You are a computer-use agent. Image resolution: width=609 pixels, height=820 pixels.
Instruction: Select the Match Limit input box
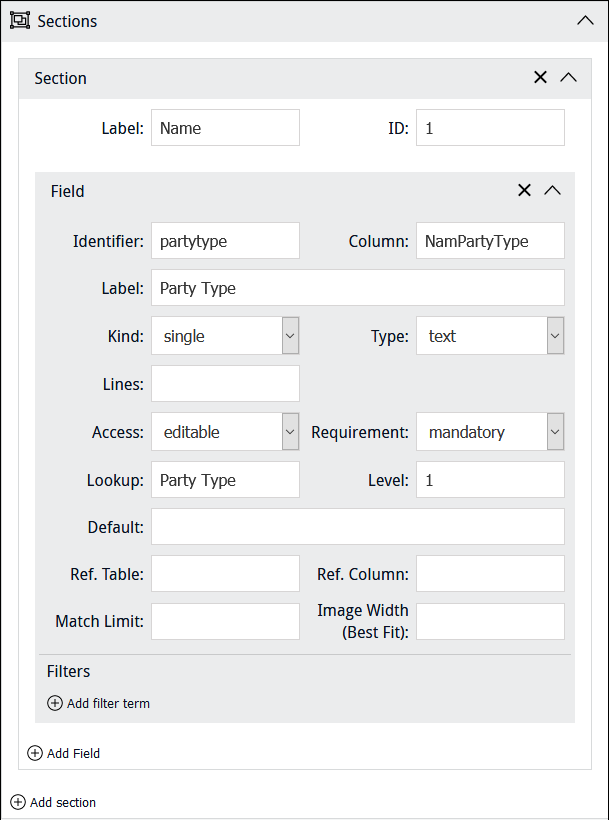(x=225, y=621)
